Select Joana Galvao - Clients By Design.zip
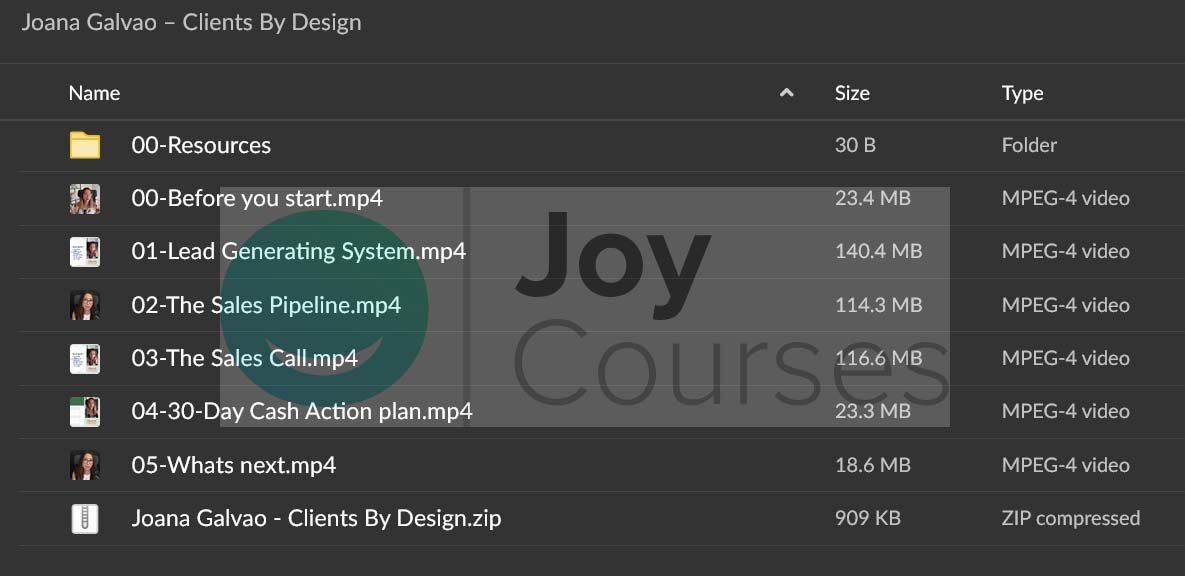This screenshot has height=576, width=1185. tap(316, 519)
